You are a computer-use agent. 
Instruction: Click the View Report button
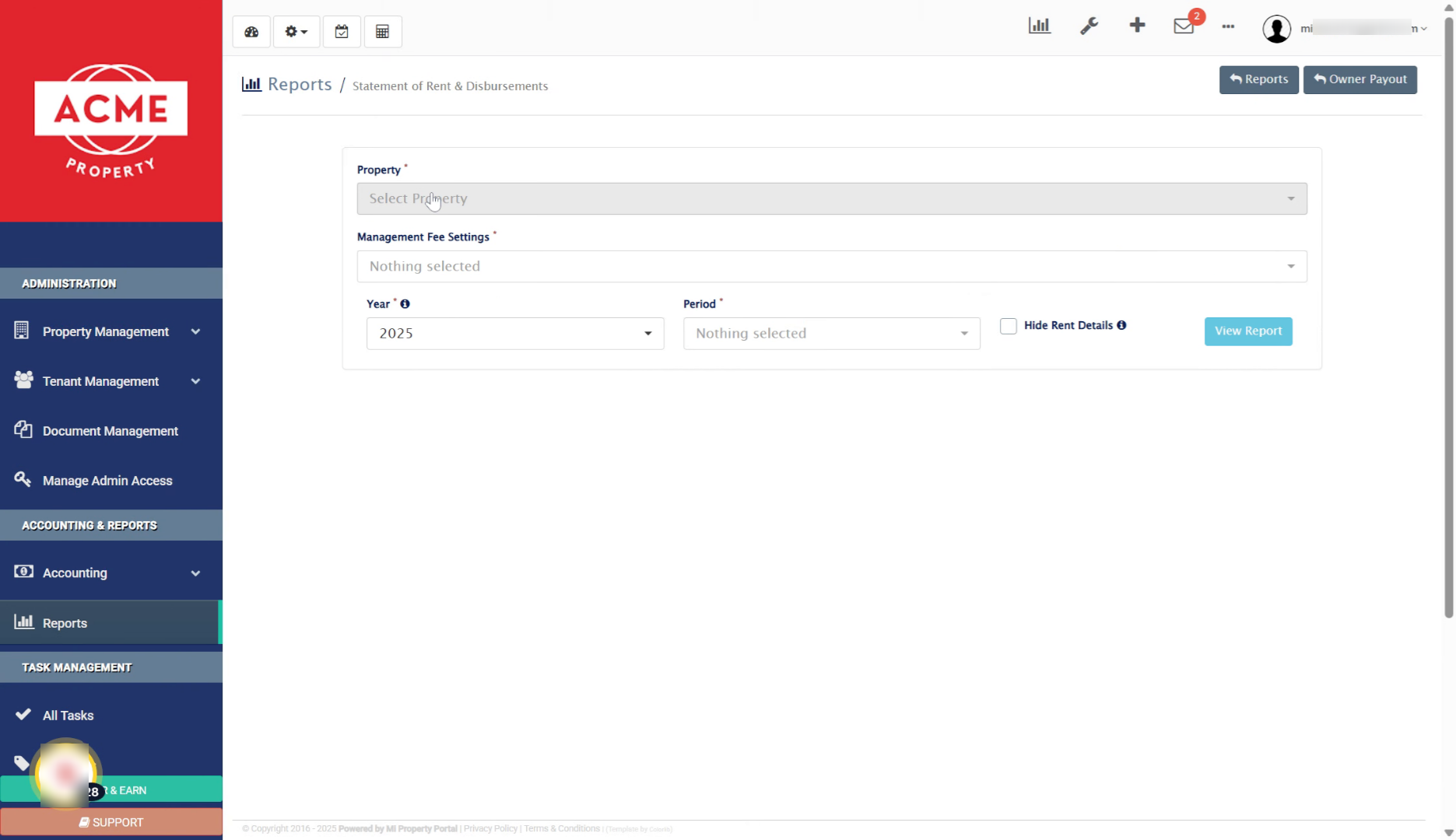(1247, 331)
